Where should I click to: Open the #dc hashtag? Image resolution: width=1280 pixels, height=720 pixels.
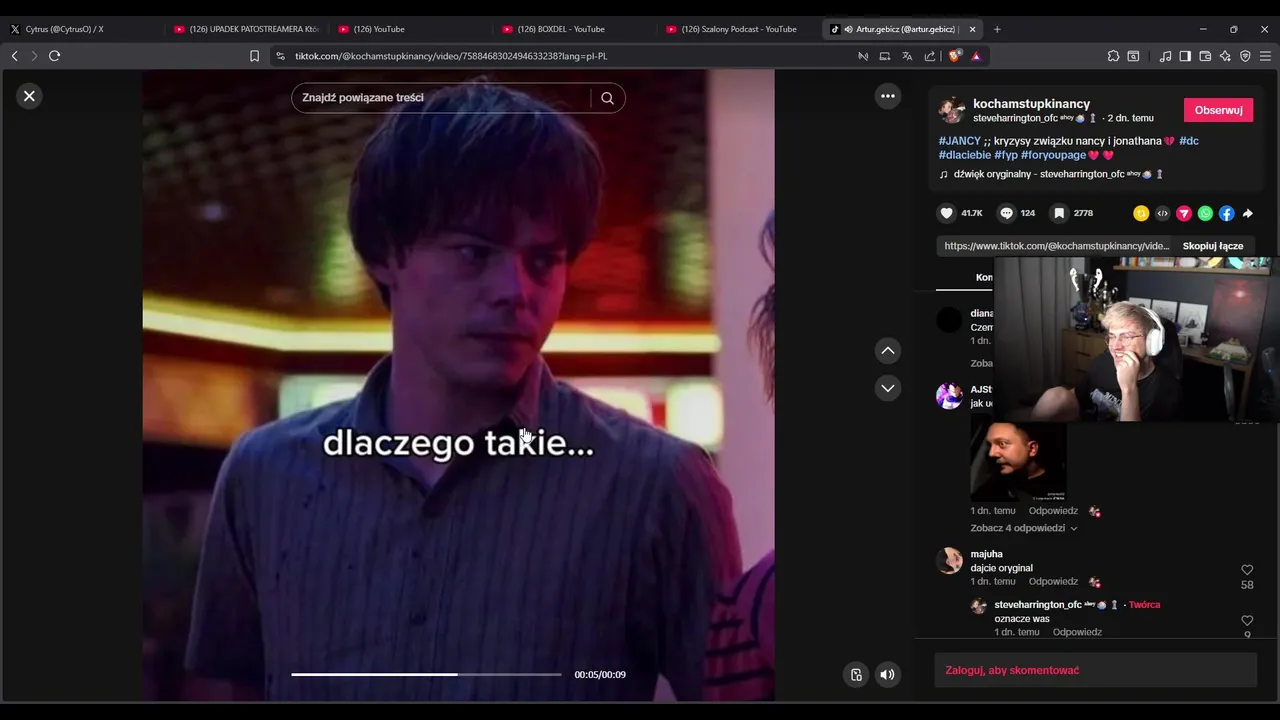[x=1189, y=141]
